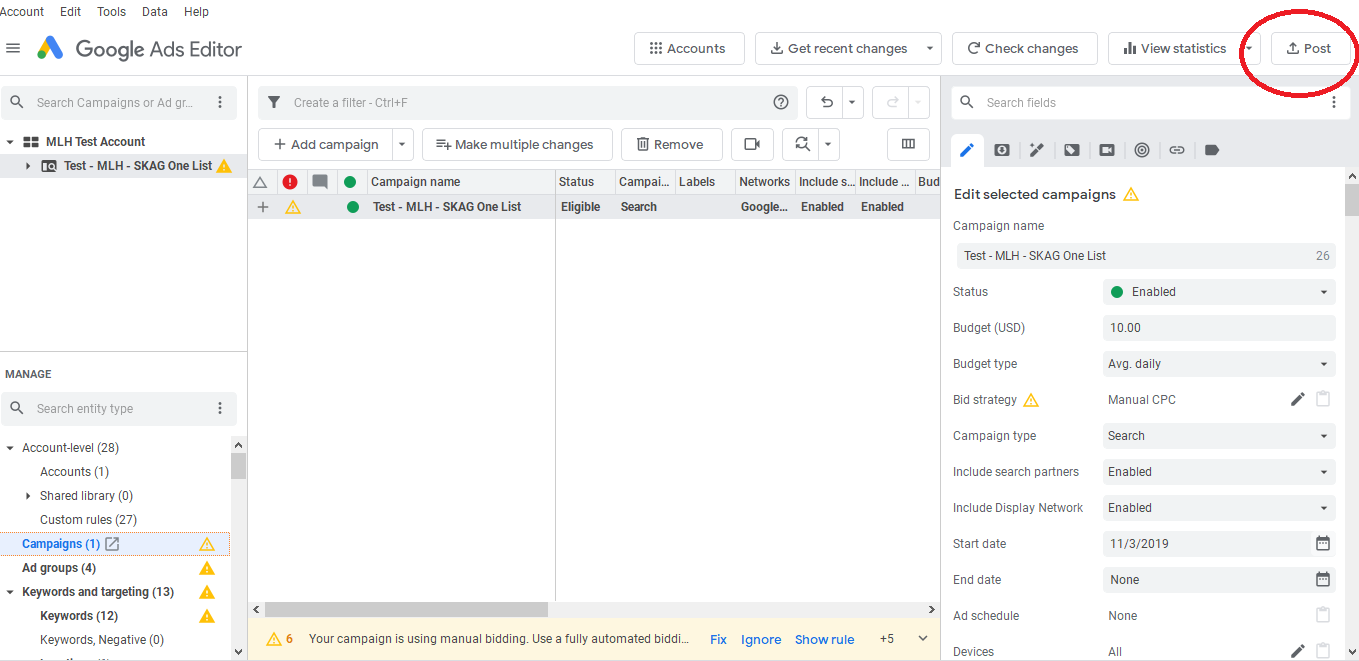Viewport: 1359px width, 661px height.
Task: Click the plus icon on the campaign row
Action: [x=263, y=207]
